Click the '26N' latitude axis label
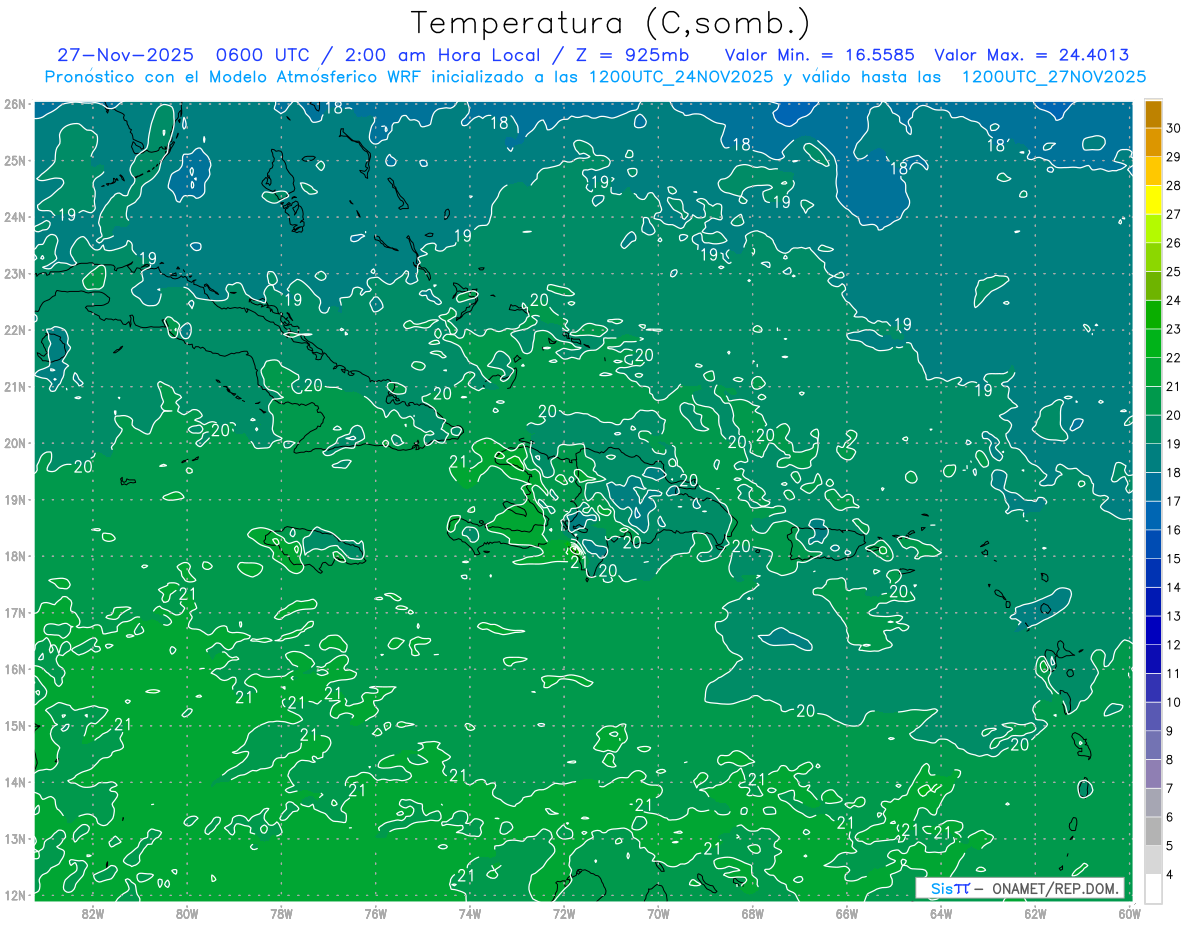The height and width of the screenshot is (927, 1200). [15, 104]
